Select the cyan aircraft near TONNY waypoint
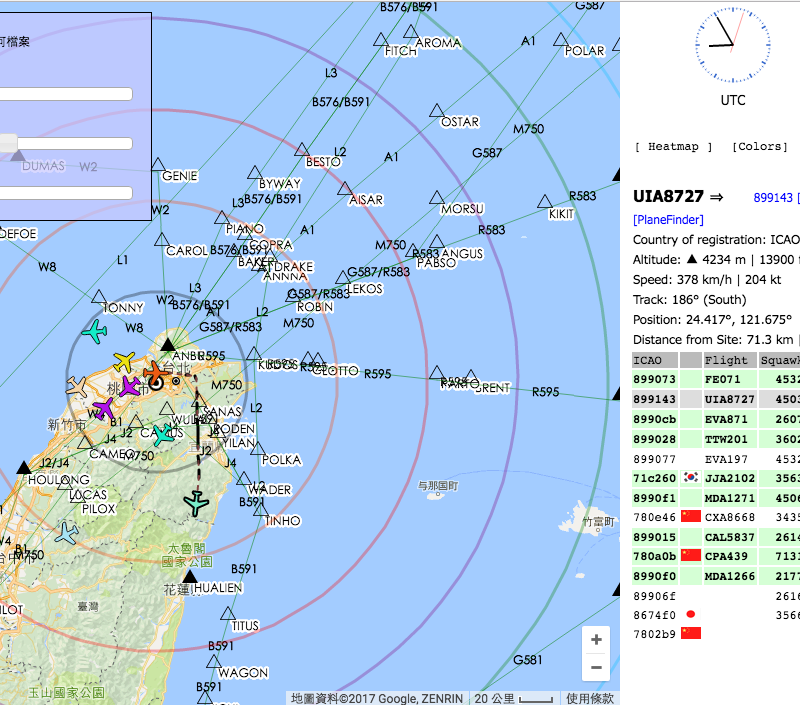 (x=95, y=332)
